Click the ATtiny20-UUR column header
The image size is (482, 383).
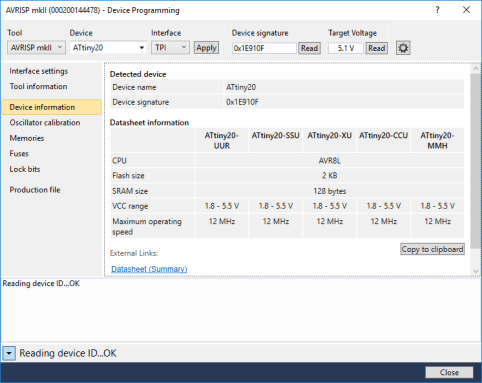pos(222,140)
